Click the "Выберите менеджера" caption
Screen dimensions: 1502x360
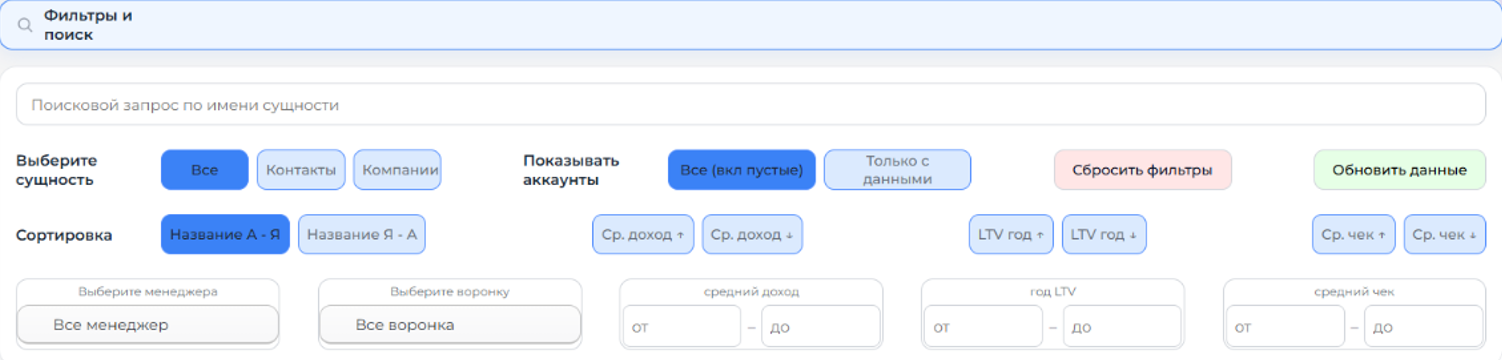point(148,292)
